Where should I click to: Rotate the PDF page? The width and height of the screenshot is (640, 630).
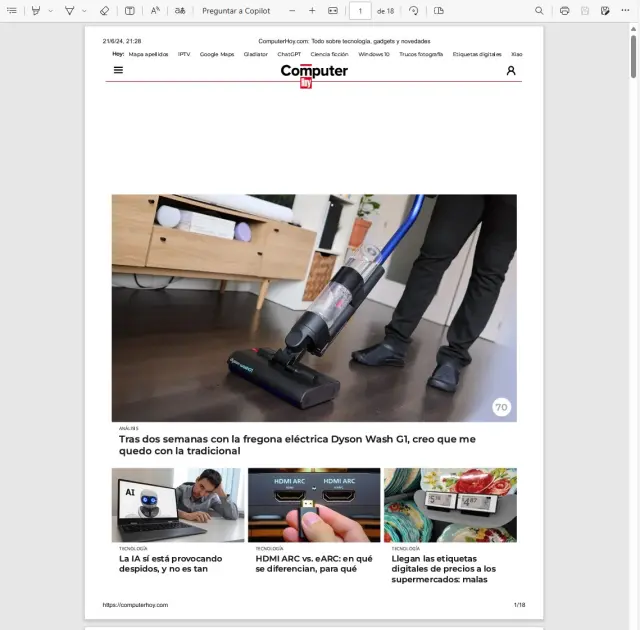[414, 10]
